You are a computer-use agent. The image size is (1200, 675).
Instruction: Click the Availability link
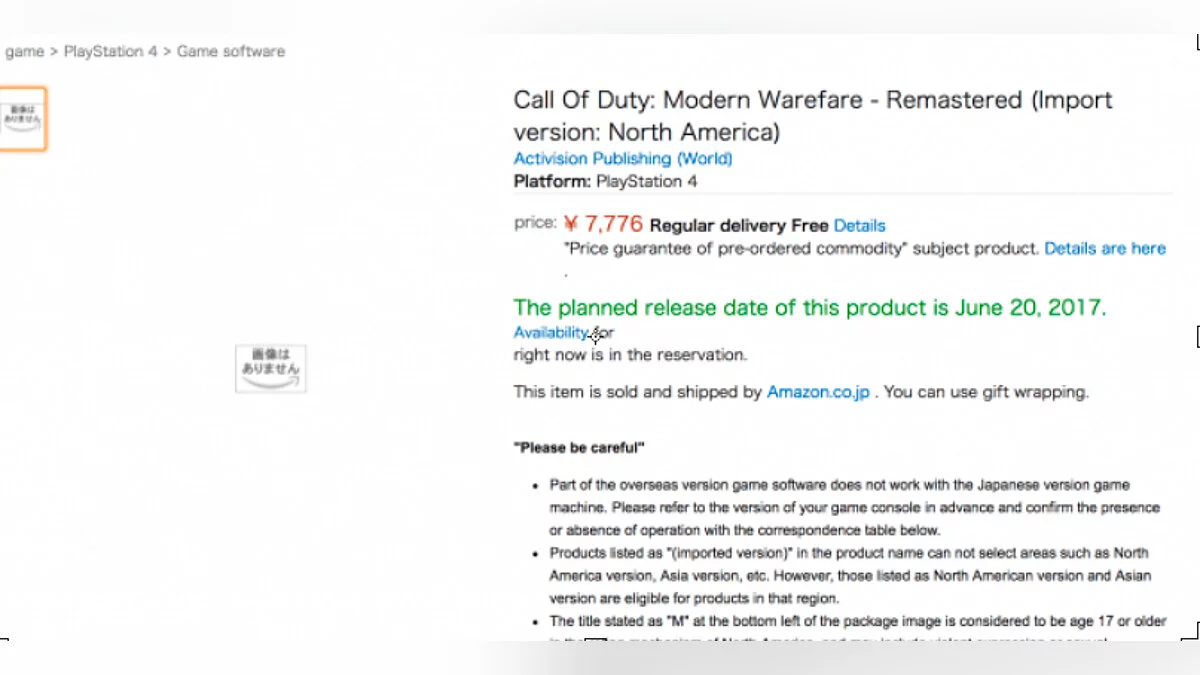550,332
